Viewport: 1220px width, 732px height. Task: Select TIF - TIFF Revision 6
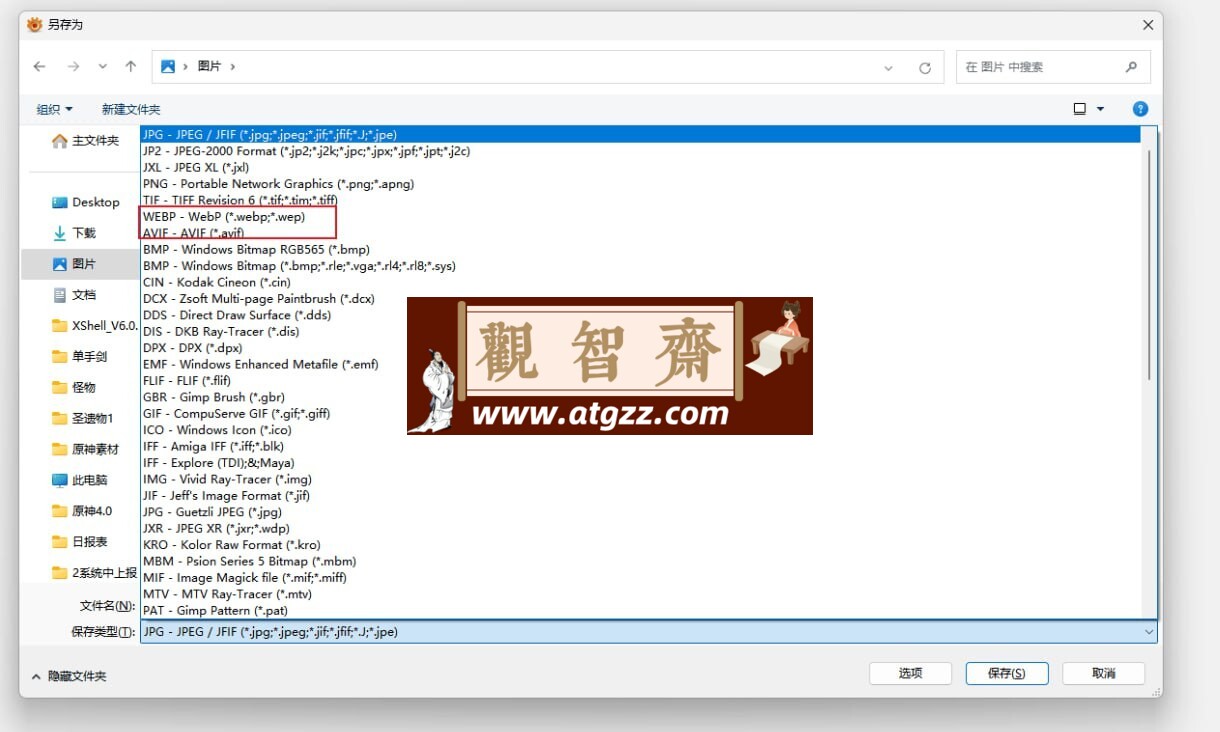pos(641,200)
